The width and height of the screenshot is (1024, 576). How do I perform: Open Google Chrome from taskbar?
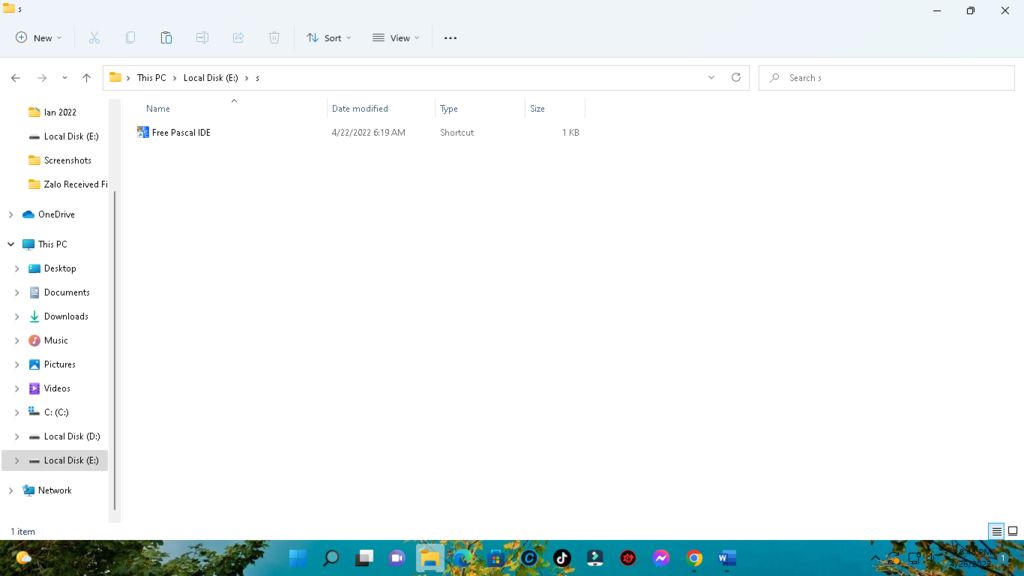pos(694,558)
